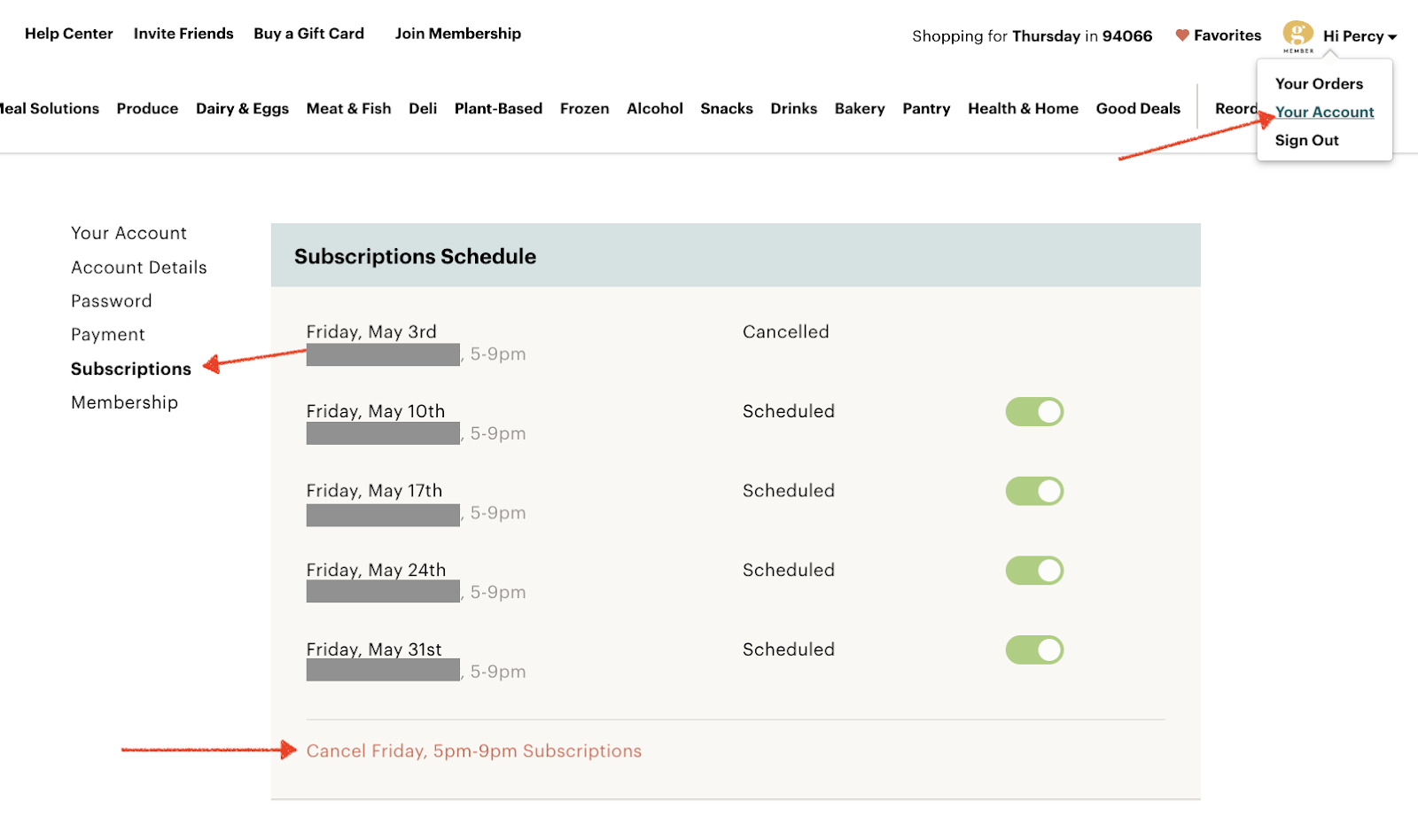Browse the Dairy & Eggs category
Screen dimensions: 1418x840
point(242,109)
